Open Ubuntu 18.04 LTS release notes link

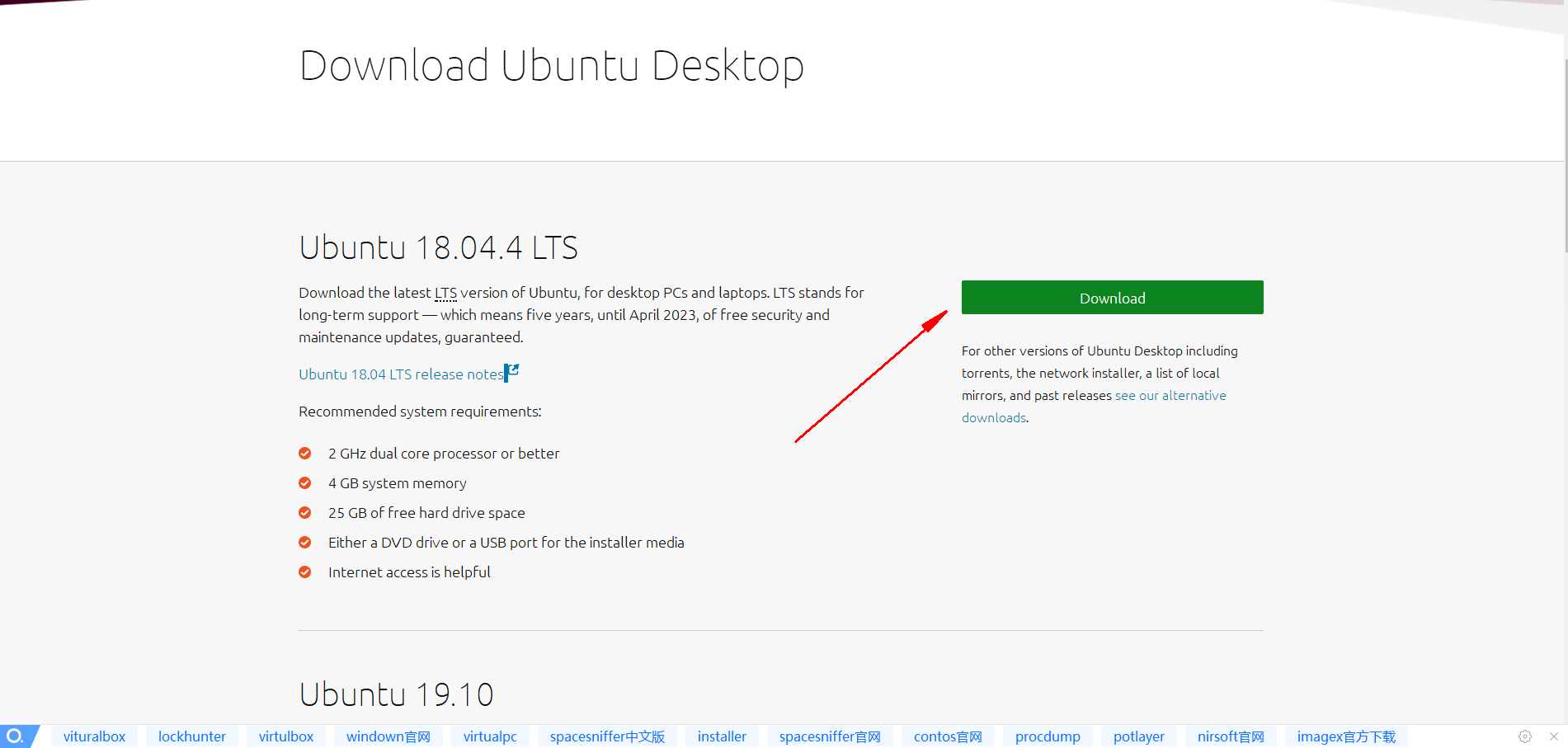point(401,374)
